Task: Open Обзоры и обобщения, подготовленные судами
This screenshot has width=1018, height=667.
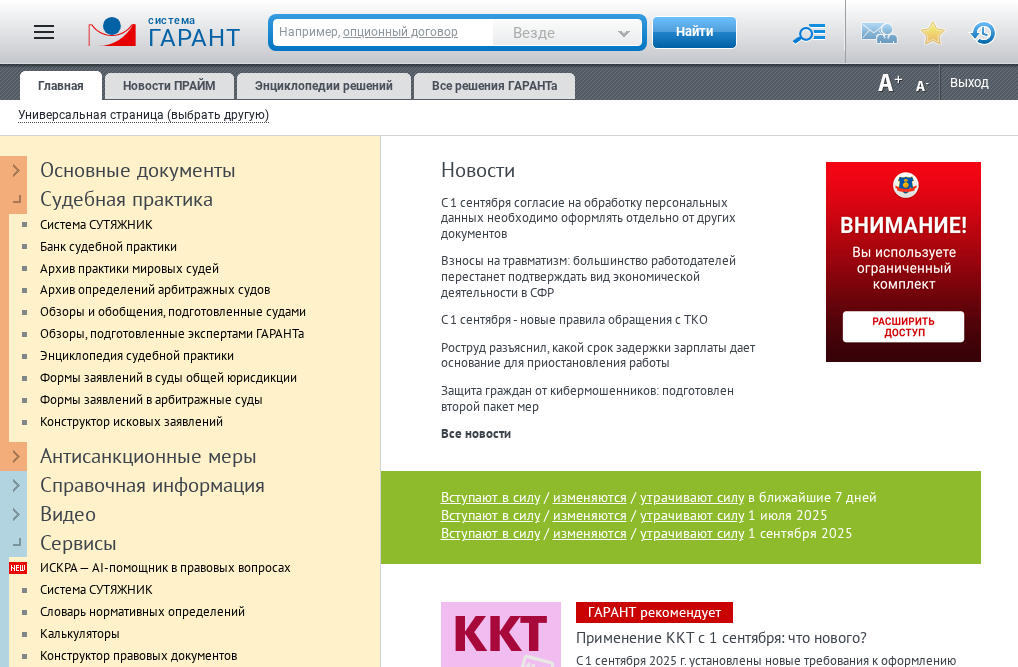Action: 173,312
